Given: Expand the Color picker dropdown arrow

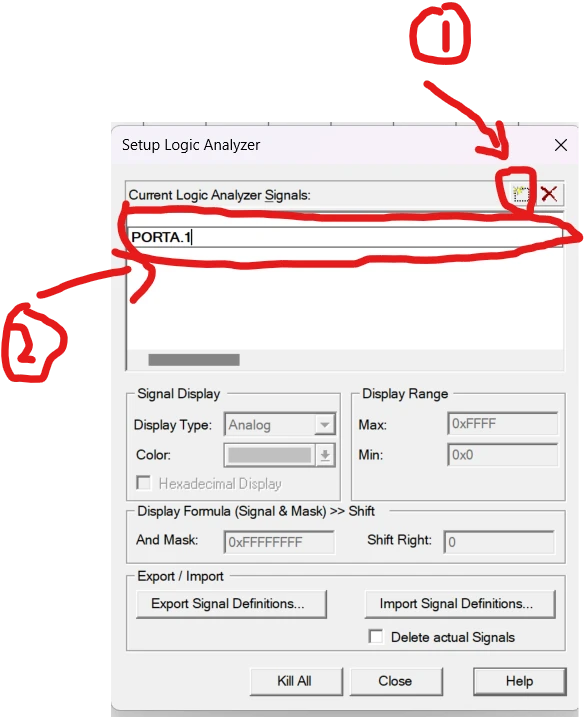Looking at the screenshot, I should [x=325, y=455].
